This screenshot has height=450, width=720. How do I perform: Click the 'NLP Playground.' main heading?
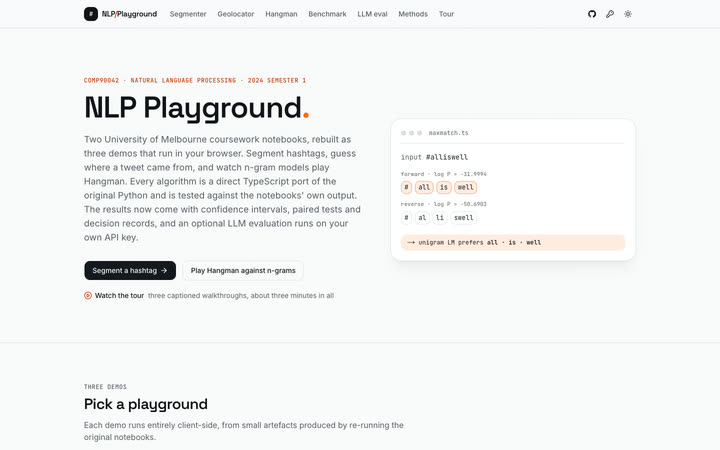[x=197, y=108]
